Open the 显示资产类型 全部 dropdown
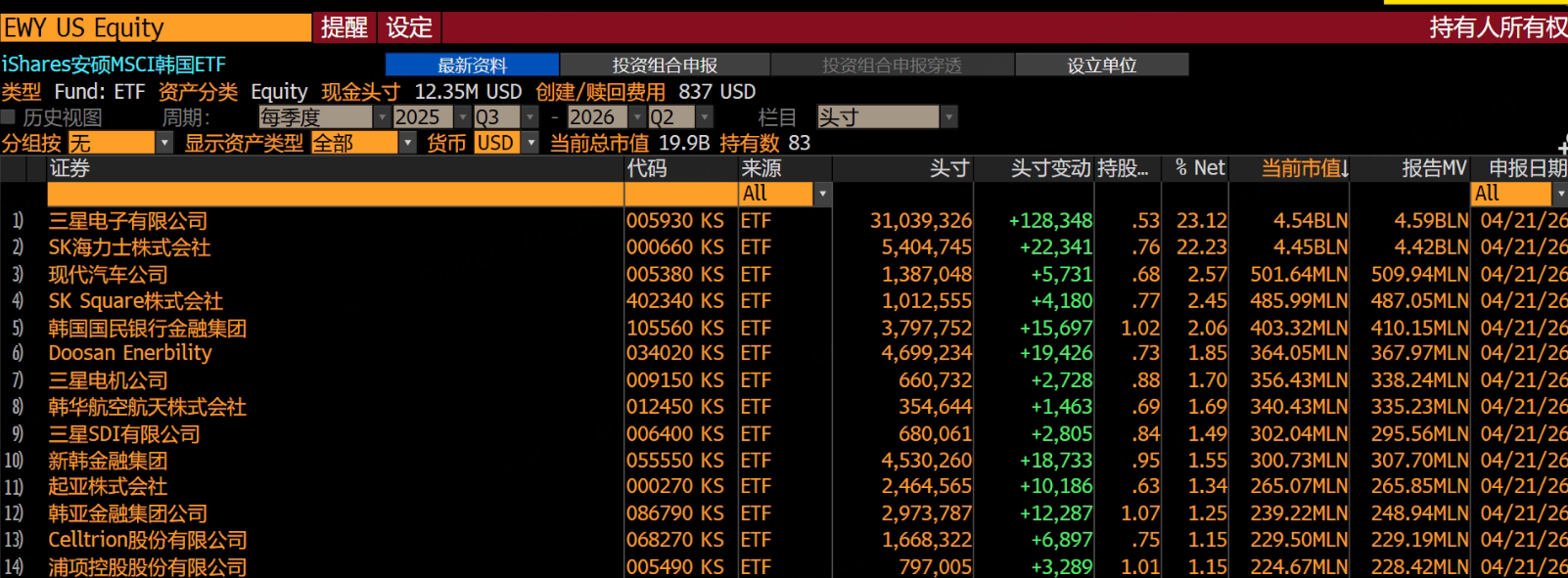Image resolution: width=1568 pixels, height=578 pixels. (x=363, y=143)
